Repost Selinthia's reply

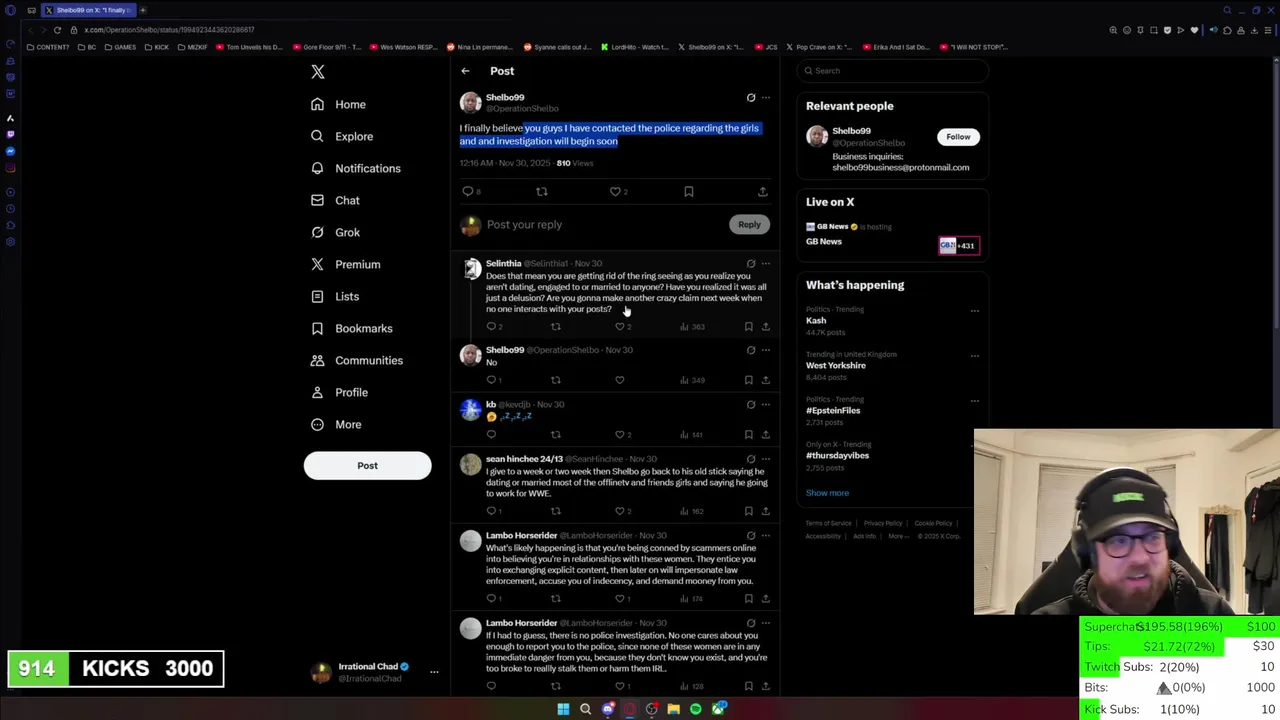coord(556,327)
